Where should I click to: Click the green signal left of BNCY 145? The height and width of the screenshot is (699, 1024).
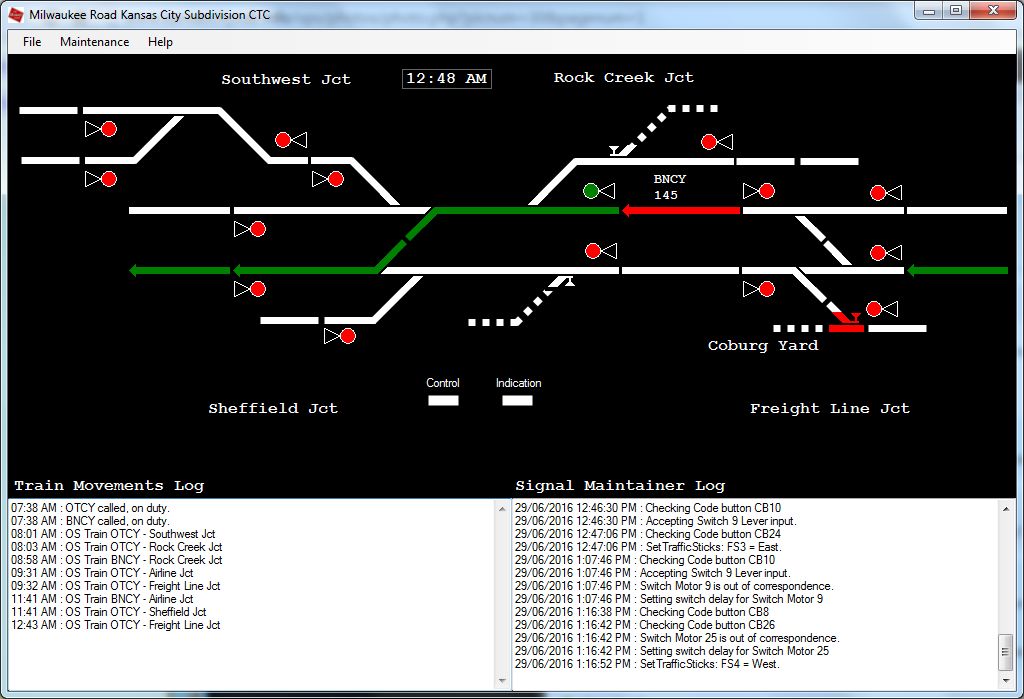[x=591, y=191]
